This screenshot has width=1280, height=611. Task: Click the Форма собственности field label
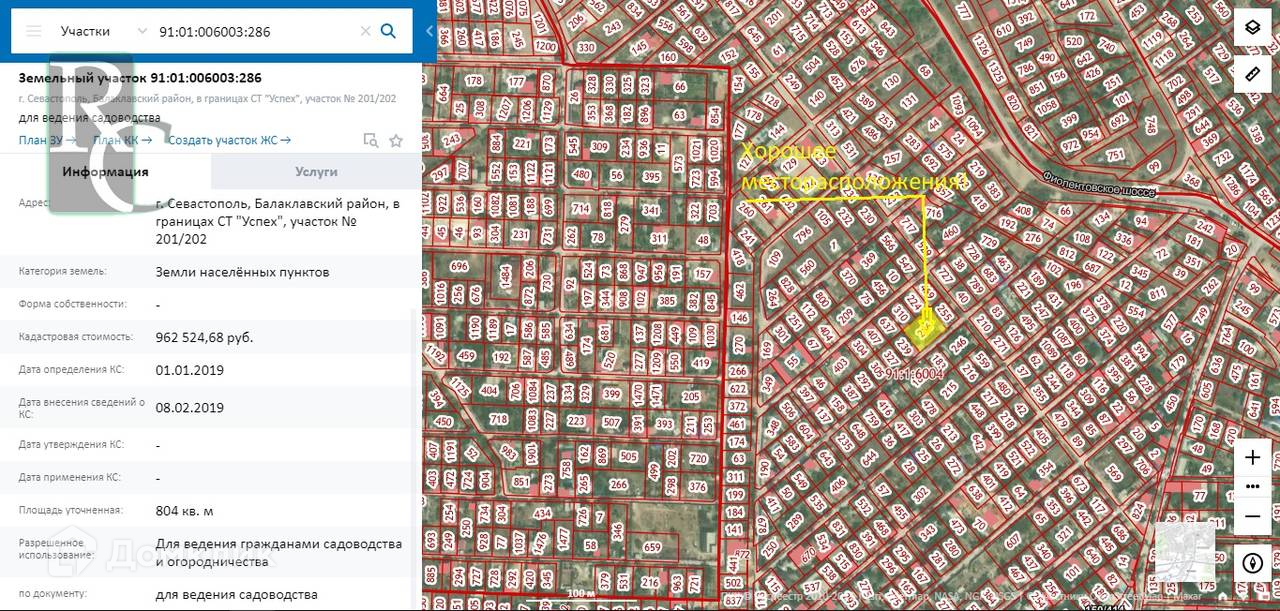[72, 303]
